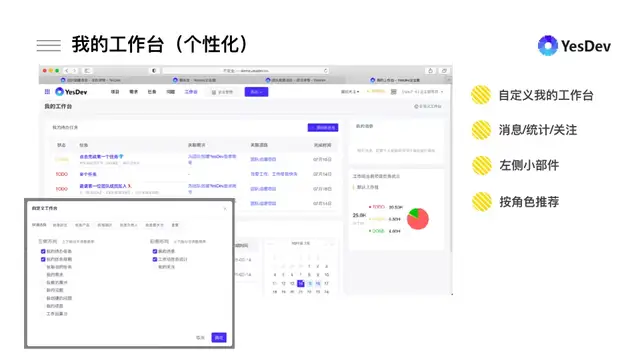Click the YesDev logo in the app header
640x360 pixels.
(71, 92)
